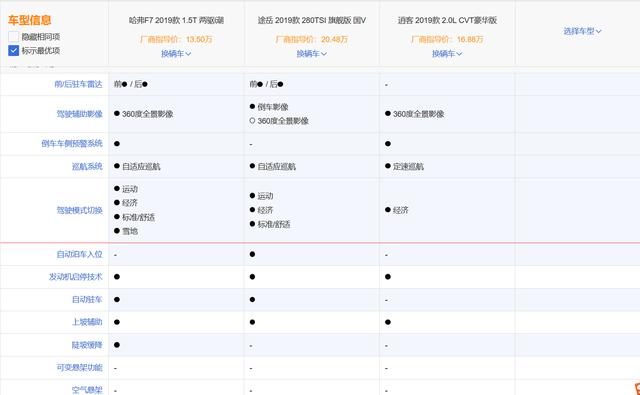
Task: Open 途岳 2019款 280TSI 旗舰版 title
Action: pos(311,20)
